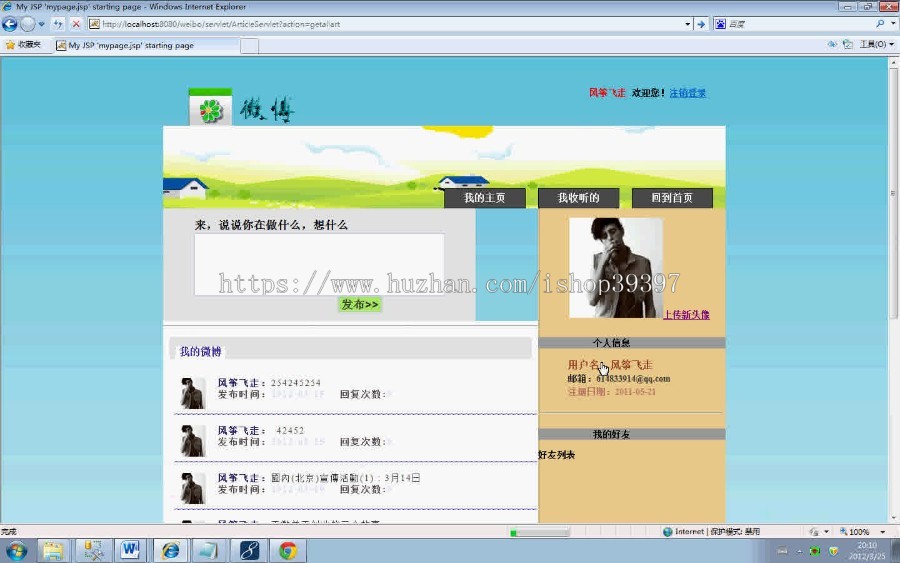Click the page loading progress bar
Screen dimensions: 900x563
pos(540,533)
